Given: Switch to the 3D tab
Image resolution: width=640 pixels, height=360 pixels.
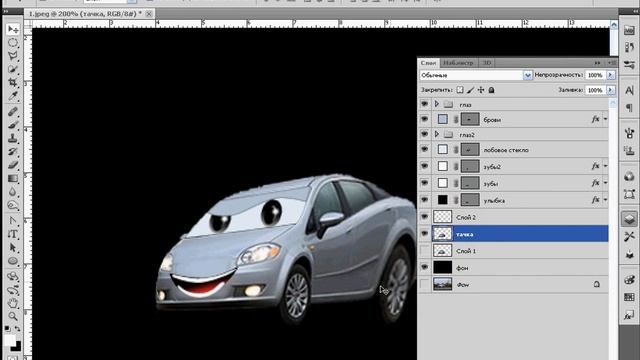Looking at the screenshot, I should 487,63.
